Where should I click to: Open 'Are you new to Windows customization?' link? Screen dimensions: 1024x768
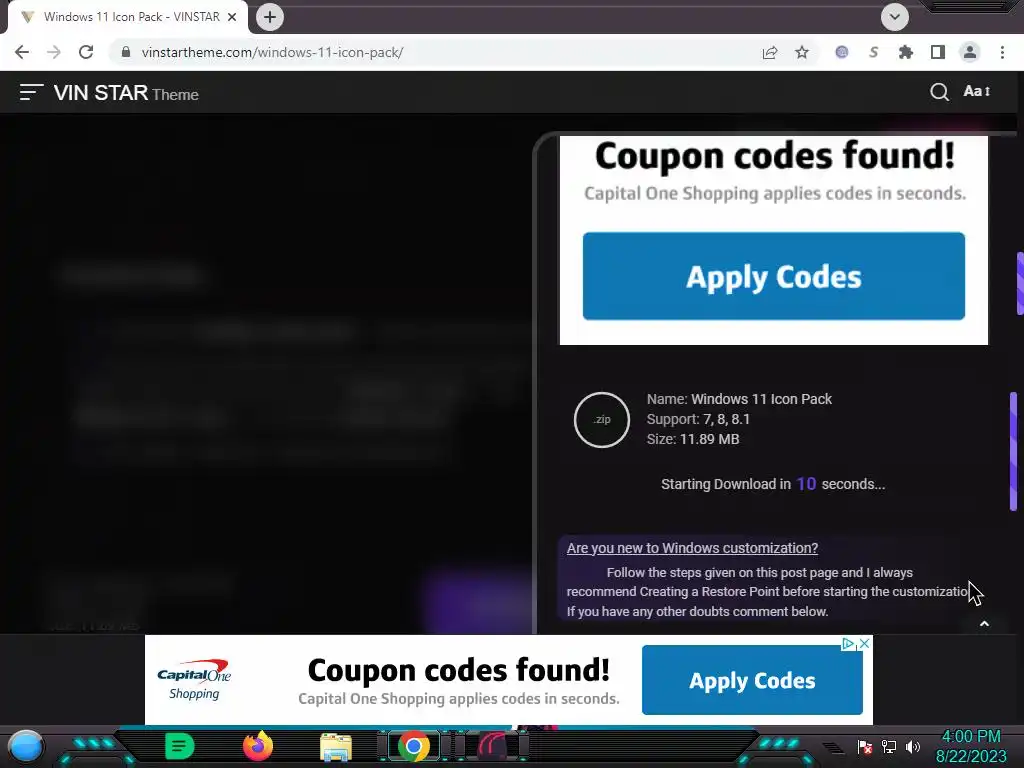point(692,548)
